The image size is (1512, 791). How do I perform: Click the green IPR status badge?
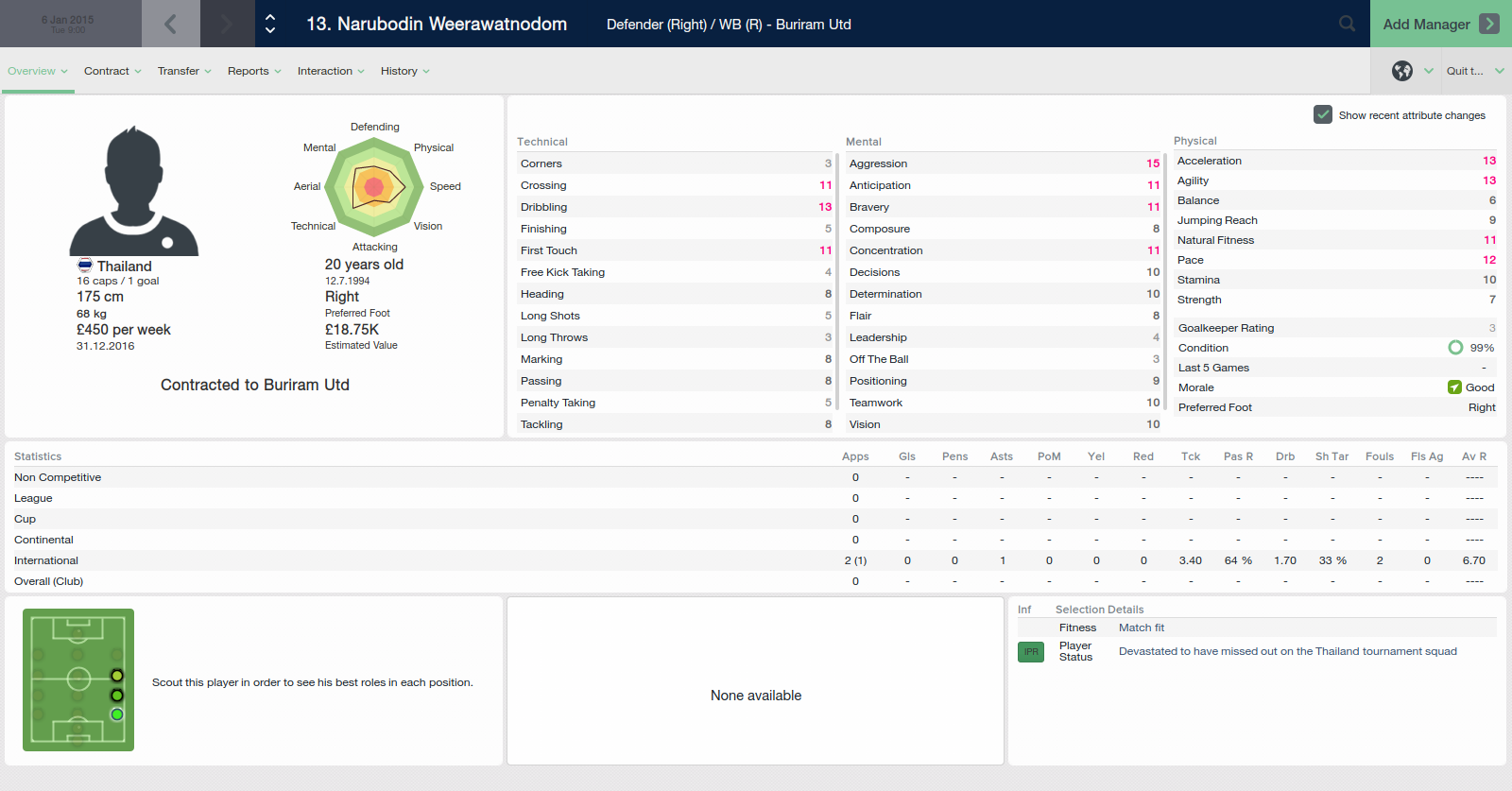point(1031,652)
